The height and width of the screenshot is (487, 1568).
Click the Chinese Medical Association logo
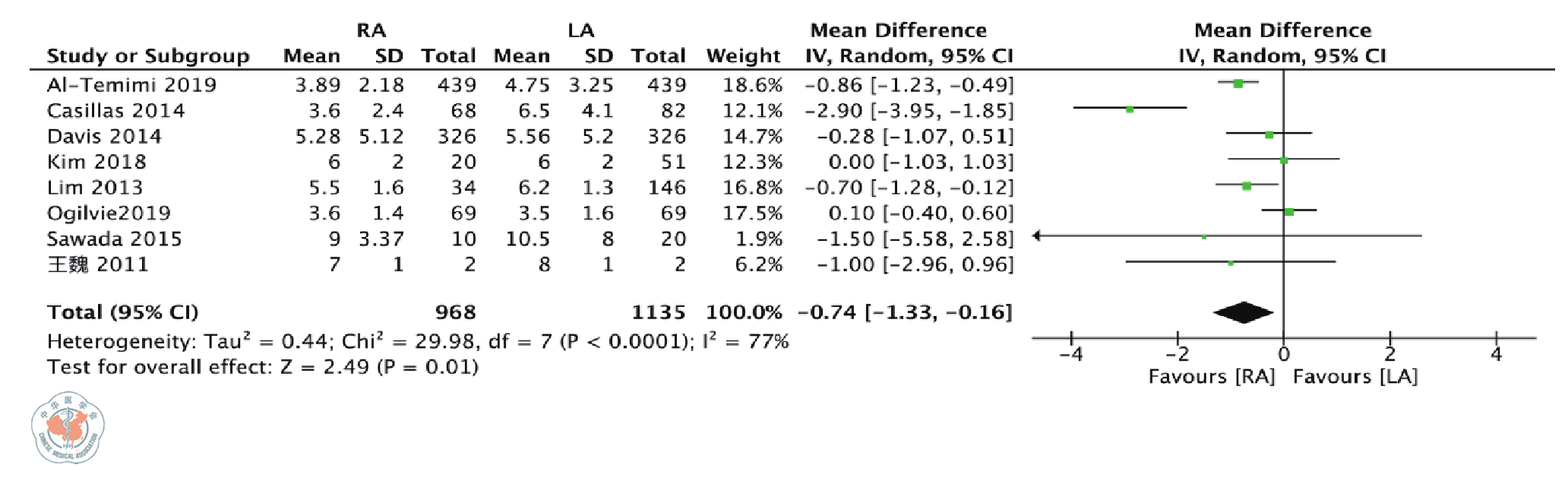[x=68, y=428]
